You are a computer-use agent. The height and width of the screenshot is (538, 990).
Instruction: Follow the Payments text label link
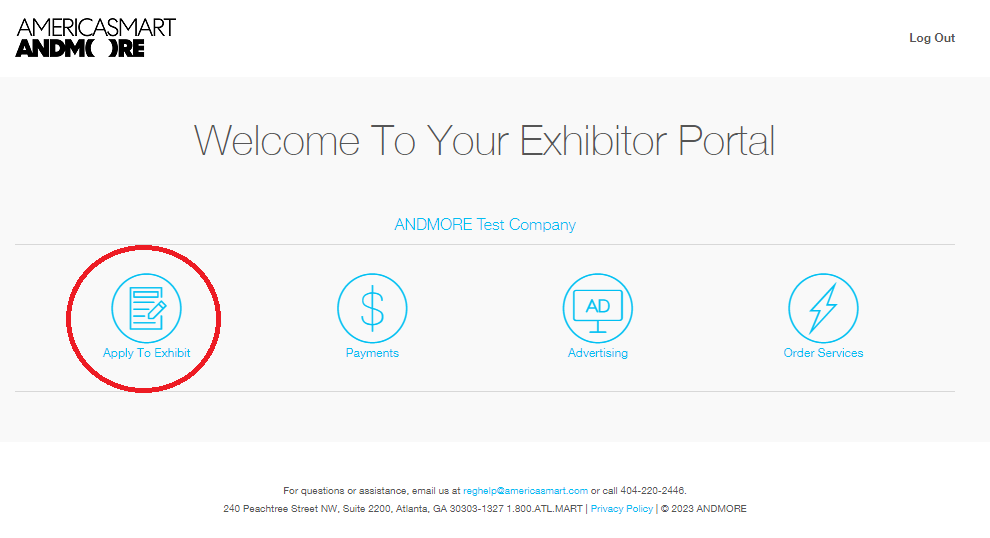click(x=372, y=353)
